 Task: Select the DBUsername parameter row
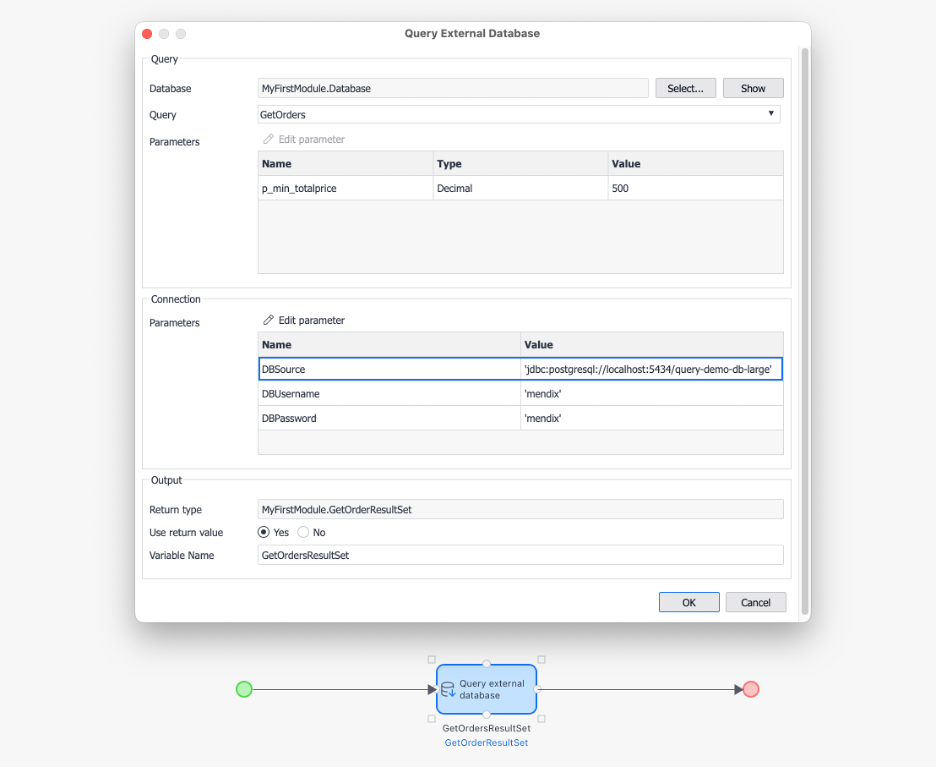click(x=521, y=394)
